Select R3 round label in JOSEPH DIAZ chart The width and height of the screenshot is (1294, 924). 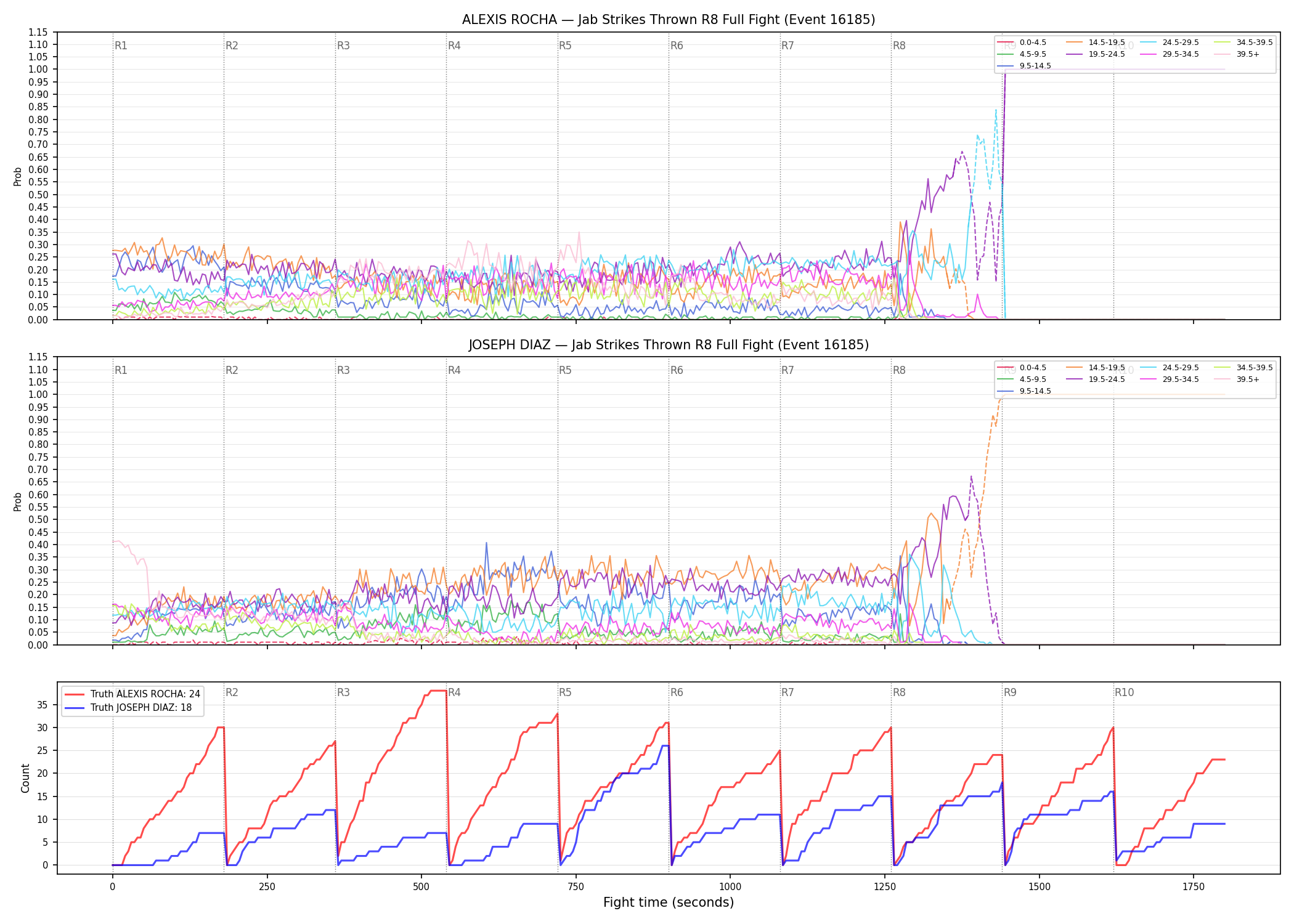(343, 370)
